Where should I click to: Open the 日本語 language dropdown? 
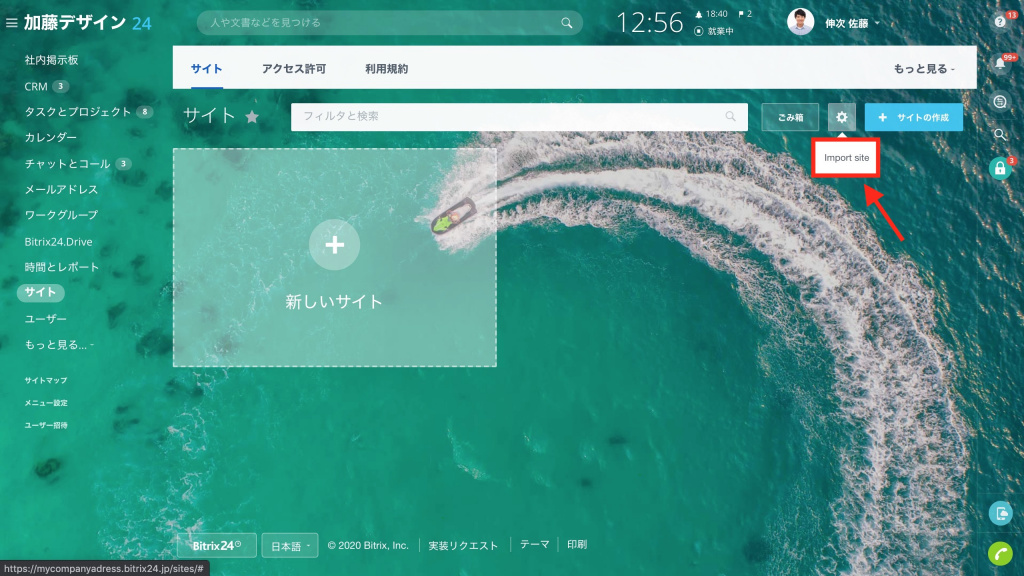point(289,546)
